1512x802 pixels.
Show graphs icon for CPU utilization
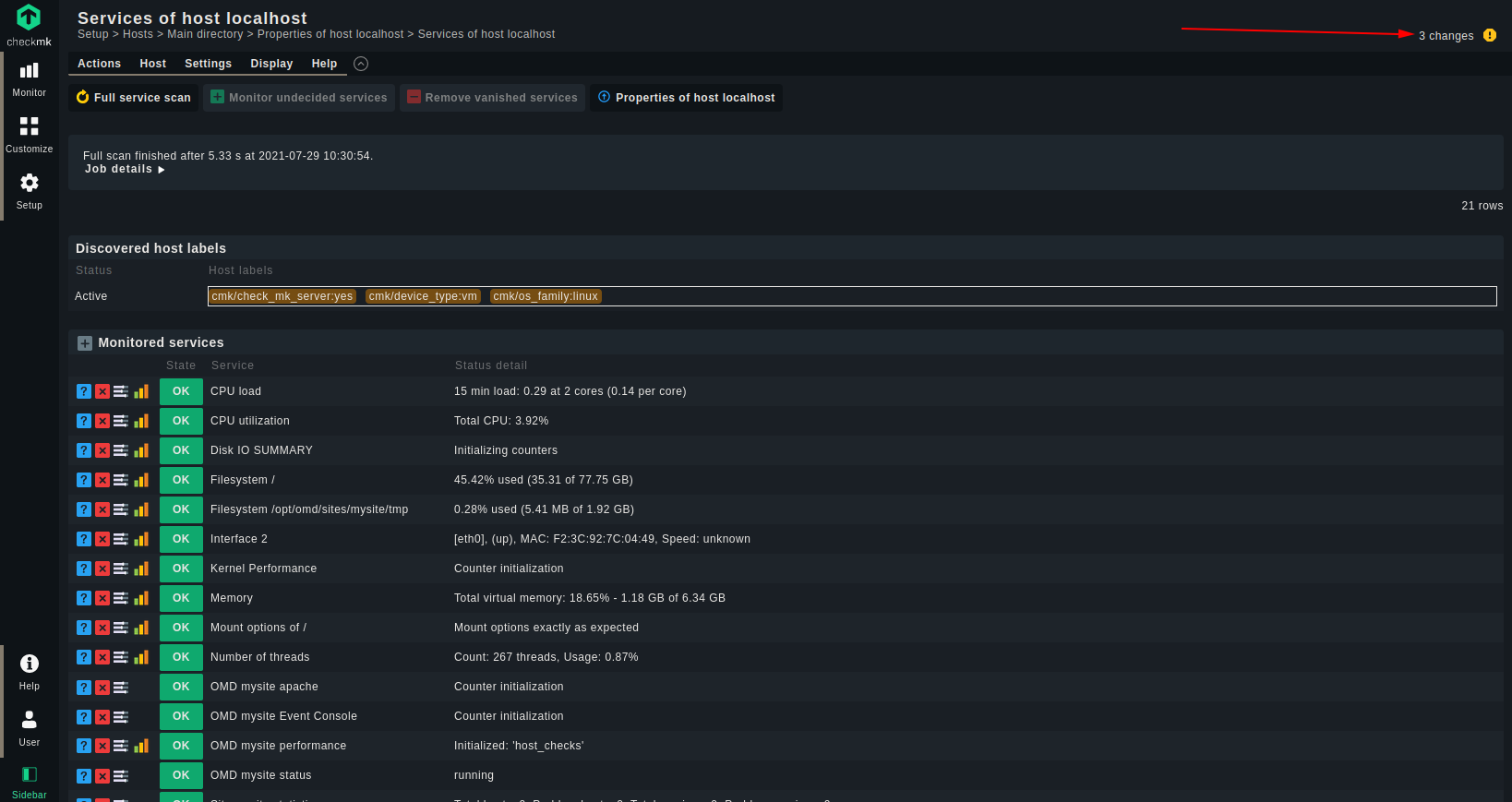click(x=141, y=421)
